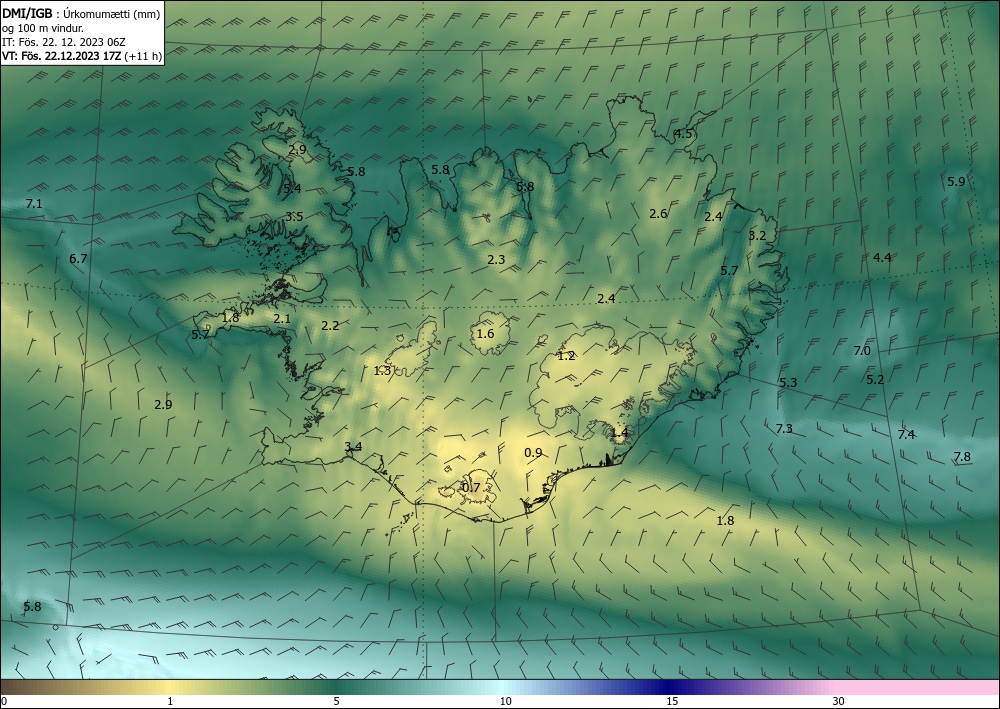Click the 7.3 value label
Viewport: 1000px width, 709px height.
pos(784,428)
